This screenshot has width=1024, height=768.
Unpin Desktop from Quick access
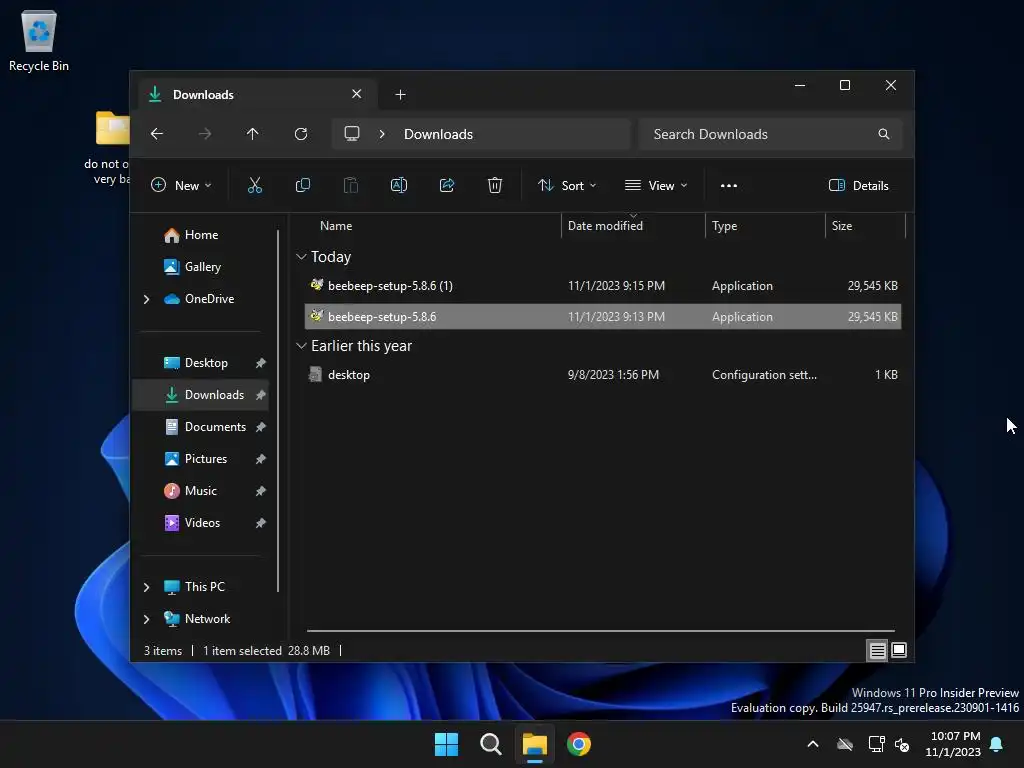261,363
